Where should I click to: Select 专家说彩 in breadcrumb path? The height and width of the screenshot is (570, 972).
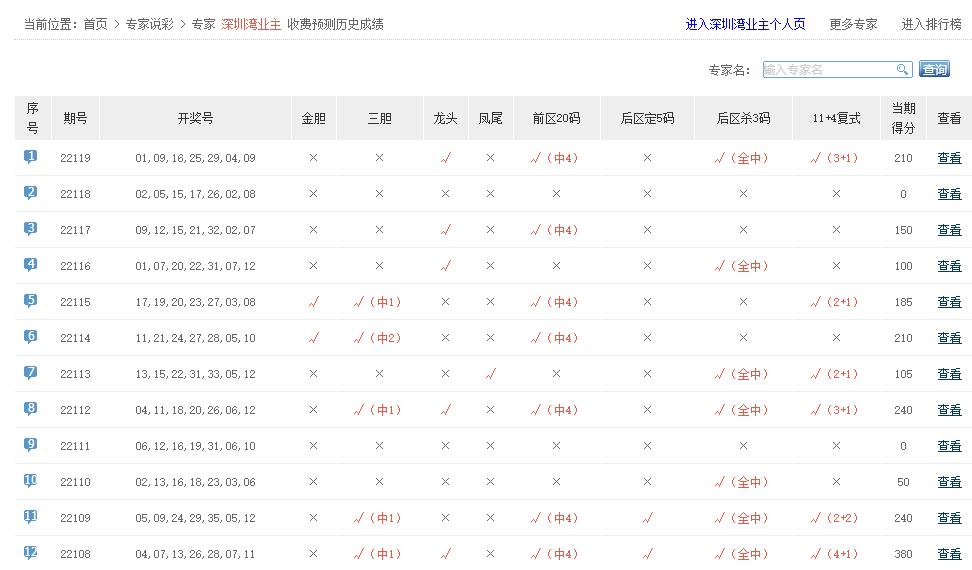pos(150,24)
